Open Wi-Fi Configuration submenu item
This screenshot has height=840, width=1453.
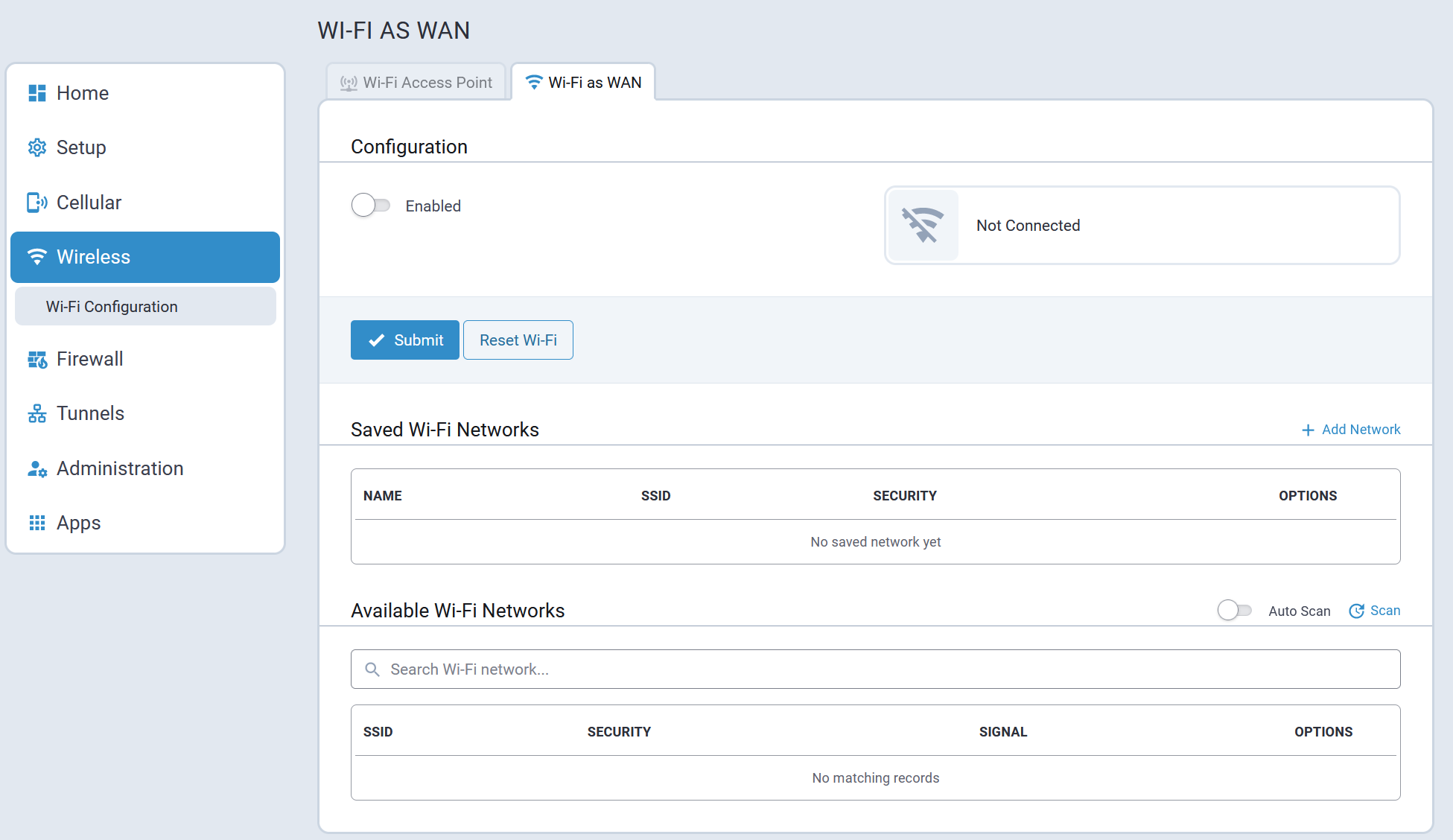click(112, 307)
